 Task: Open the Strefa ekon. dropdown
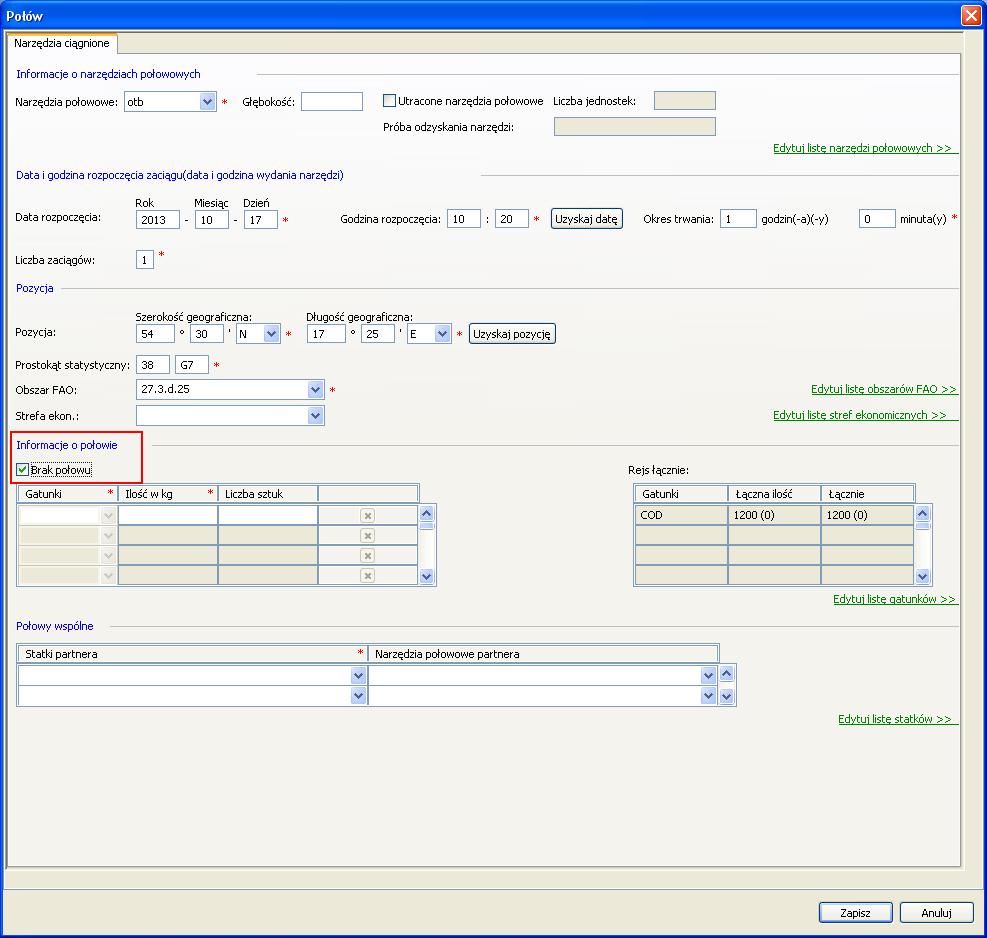pyautogui.click(x=316, y=415)
